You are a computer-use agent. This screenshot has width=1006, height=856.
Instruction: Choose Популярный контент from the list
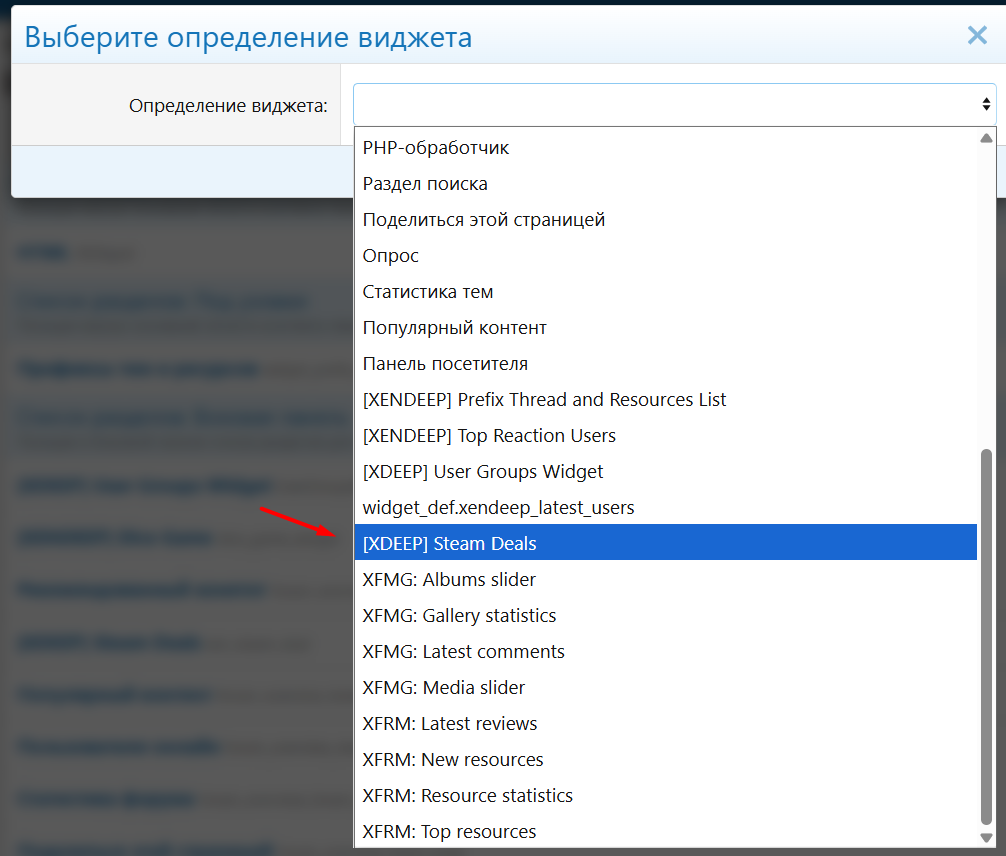pos(455,328)
